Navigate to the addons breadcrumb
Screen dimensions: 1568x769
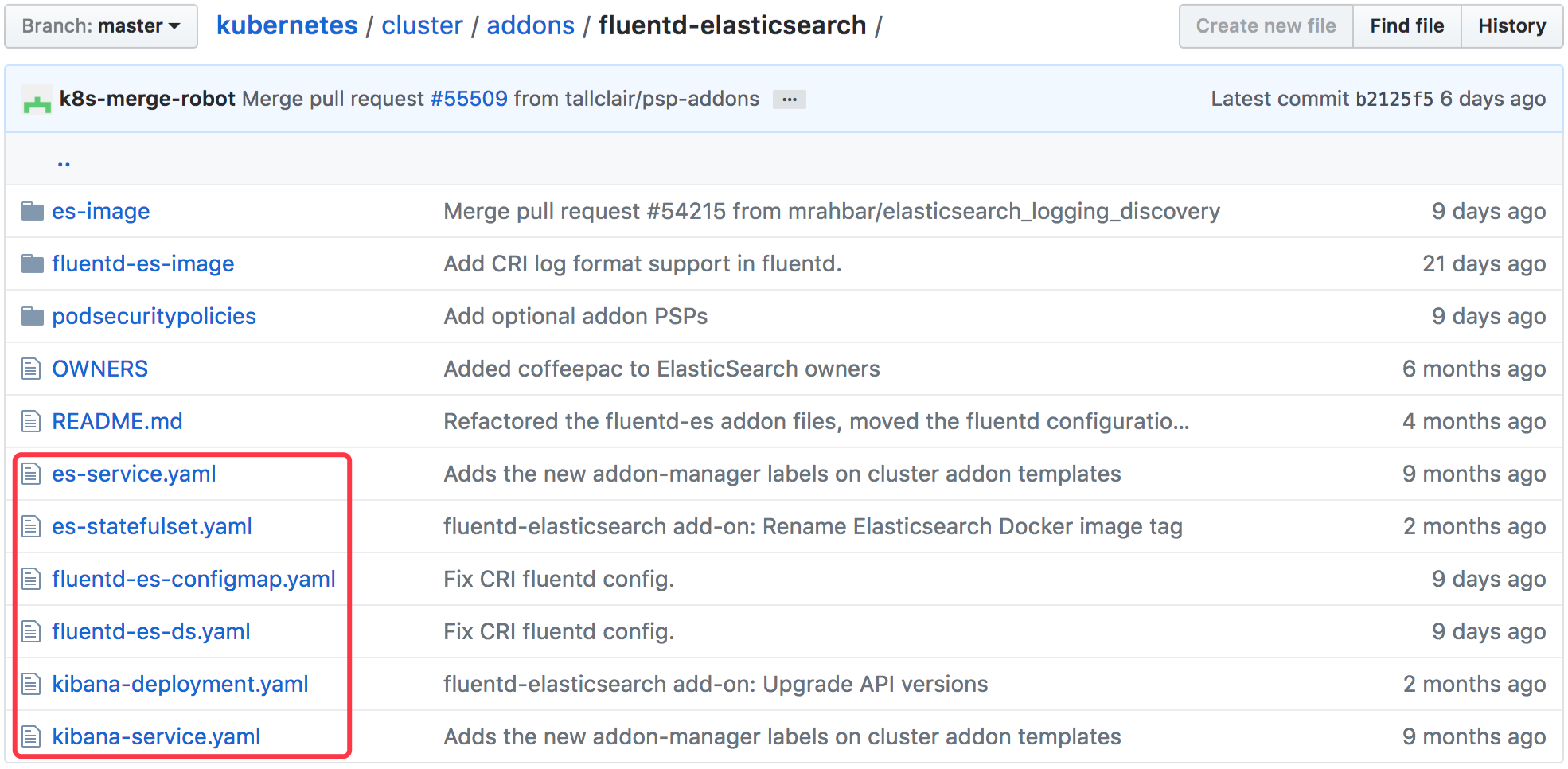[x=530, y=25]
